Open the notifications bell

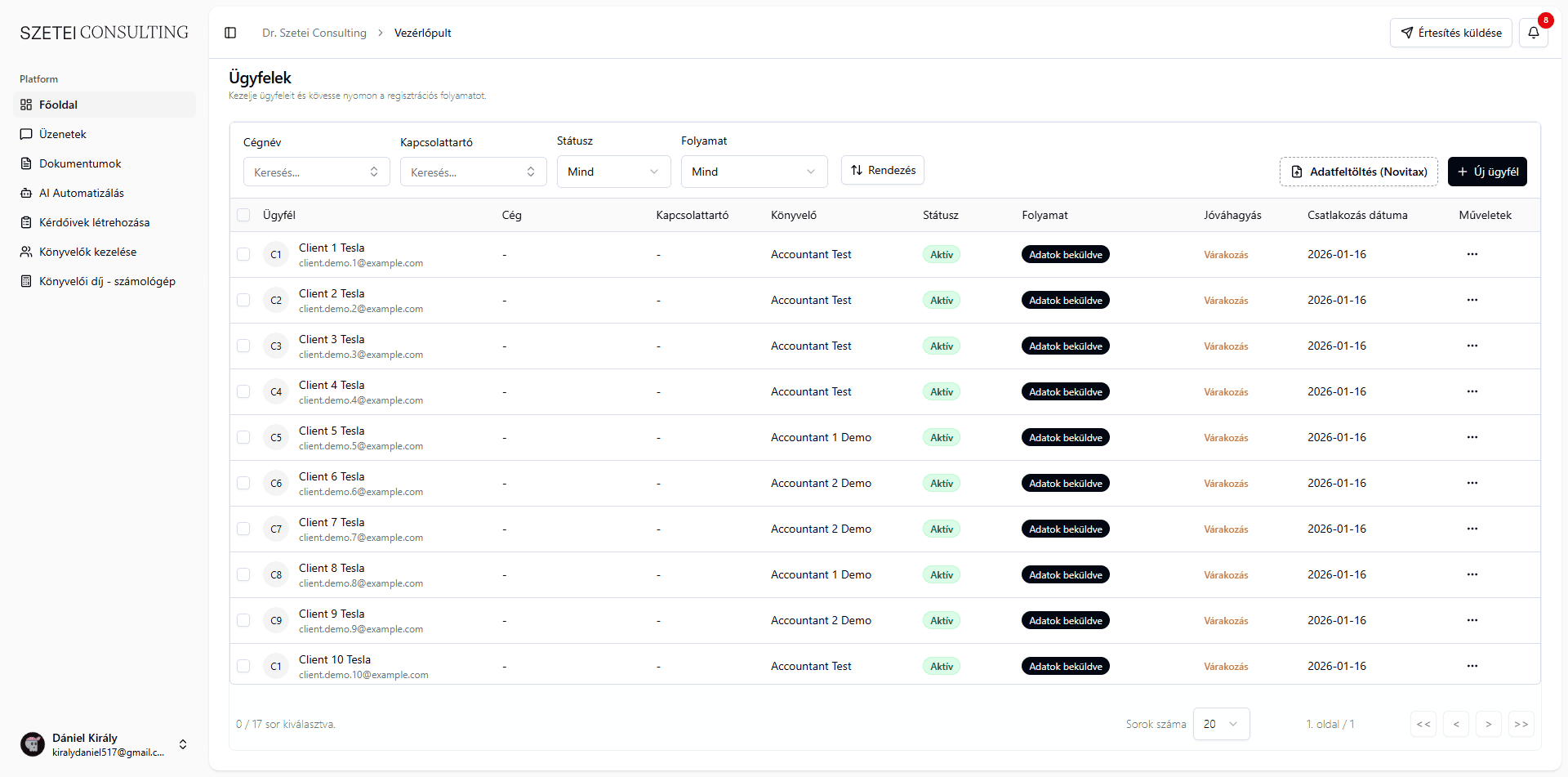[1534, 33]
